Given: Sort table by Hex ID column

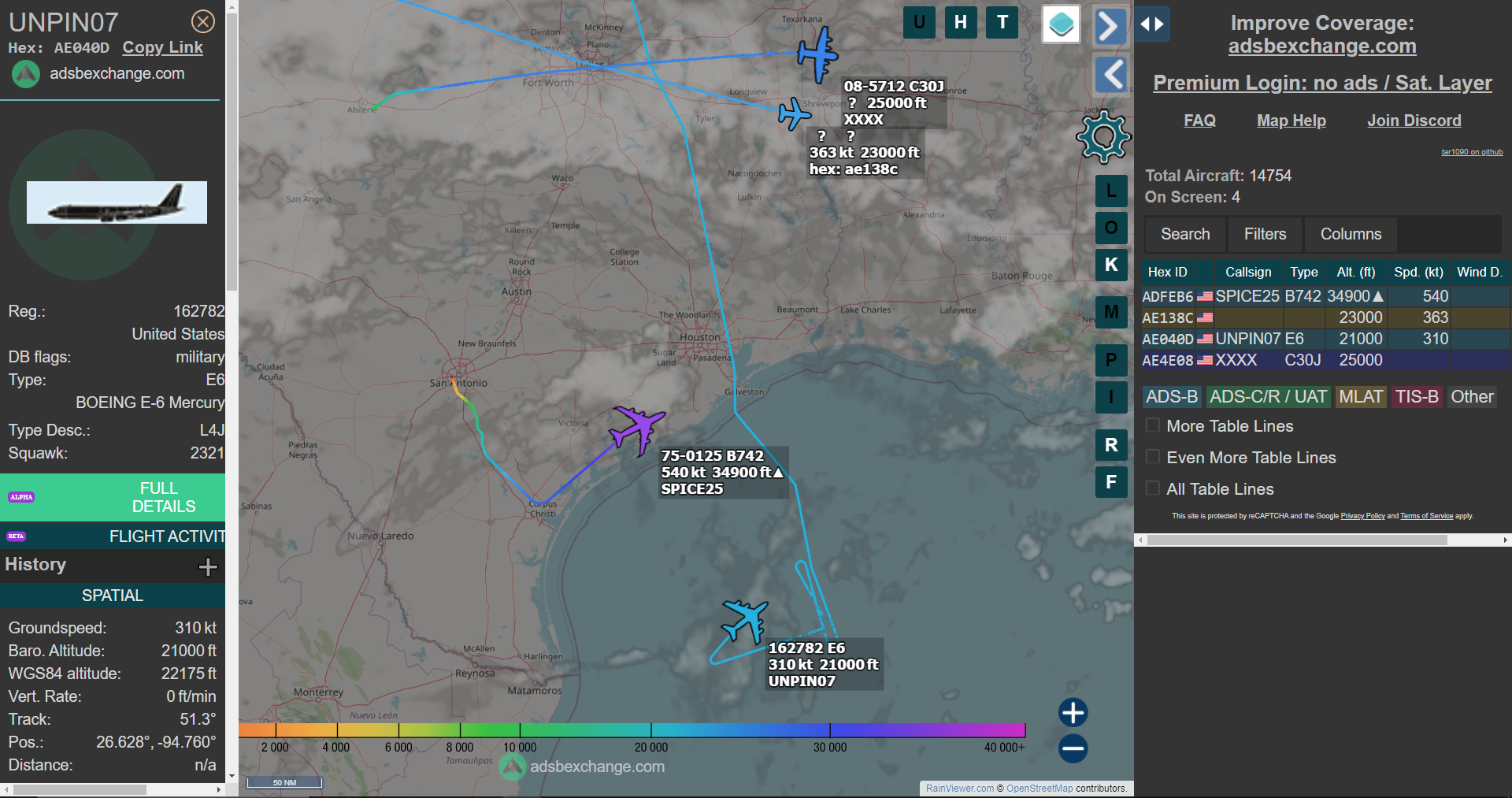Looking at the screenshot, I should pyautogui.click(x=1167, y=272).
